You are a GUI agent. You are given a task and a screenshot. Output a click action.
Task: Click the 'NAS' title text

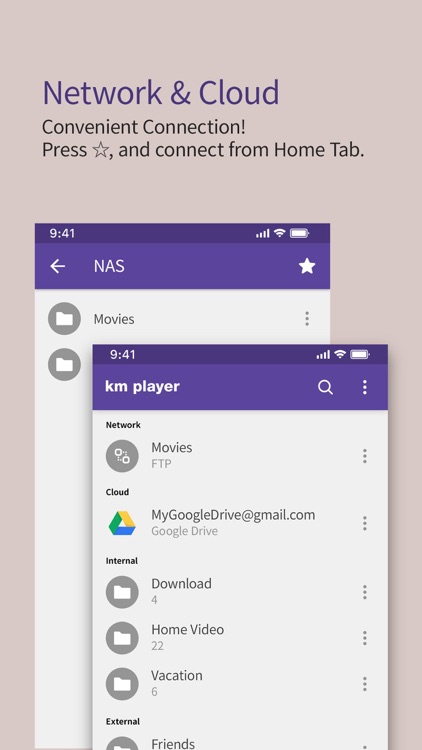pyautogui.click(x=109, y=266)
